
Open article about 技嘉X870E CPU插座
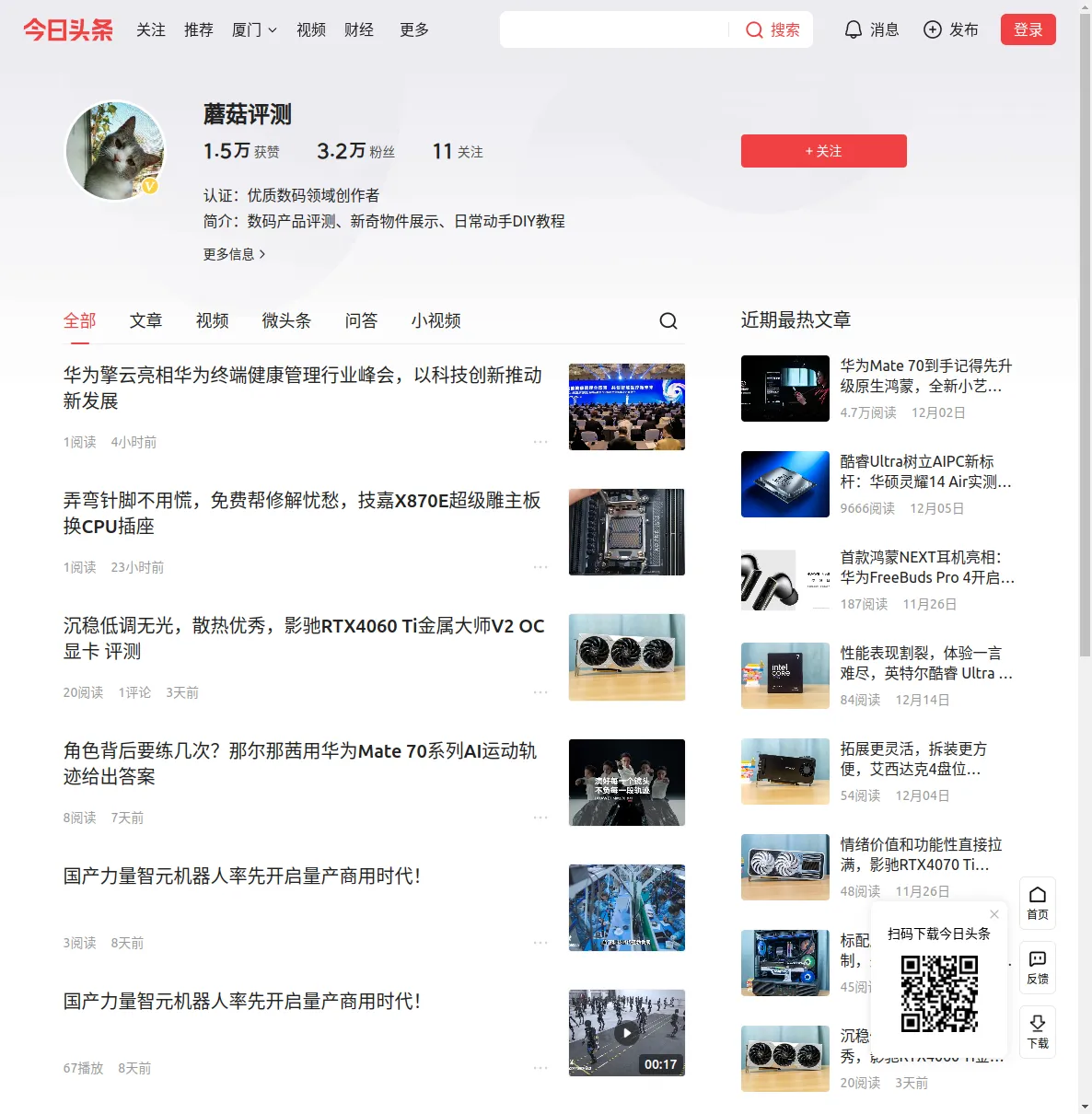click(303, 513)
